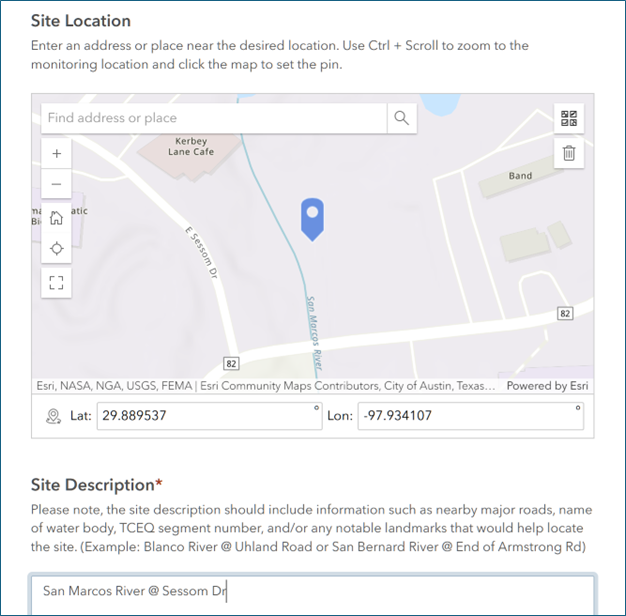Edit the Lon value -97.934107
This screenshot has width=626, height=616.
(x=471, y=416)
